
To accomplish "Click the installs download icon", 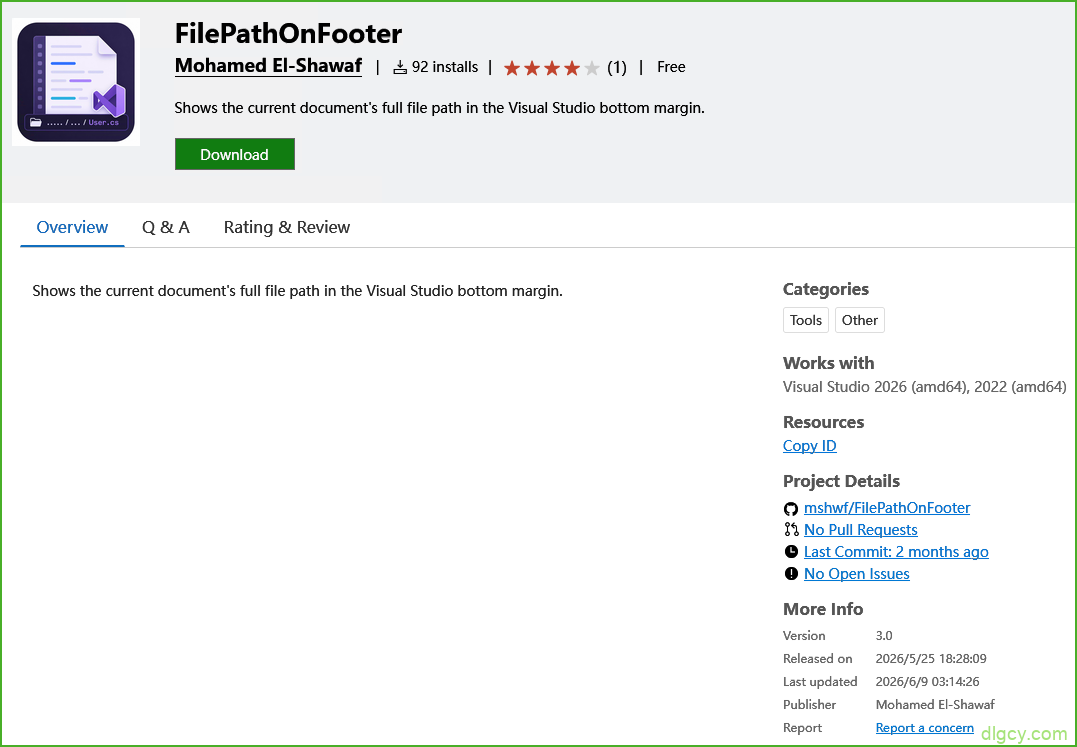I will (x=400, y=67).
